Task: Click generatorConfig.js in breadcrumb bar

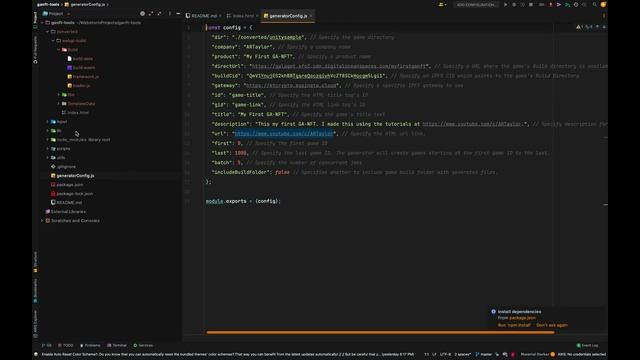Action: pyautogui.click(x=87, y=4)
